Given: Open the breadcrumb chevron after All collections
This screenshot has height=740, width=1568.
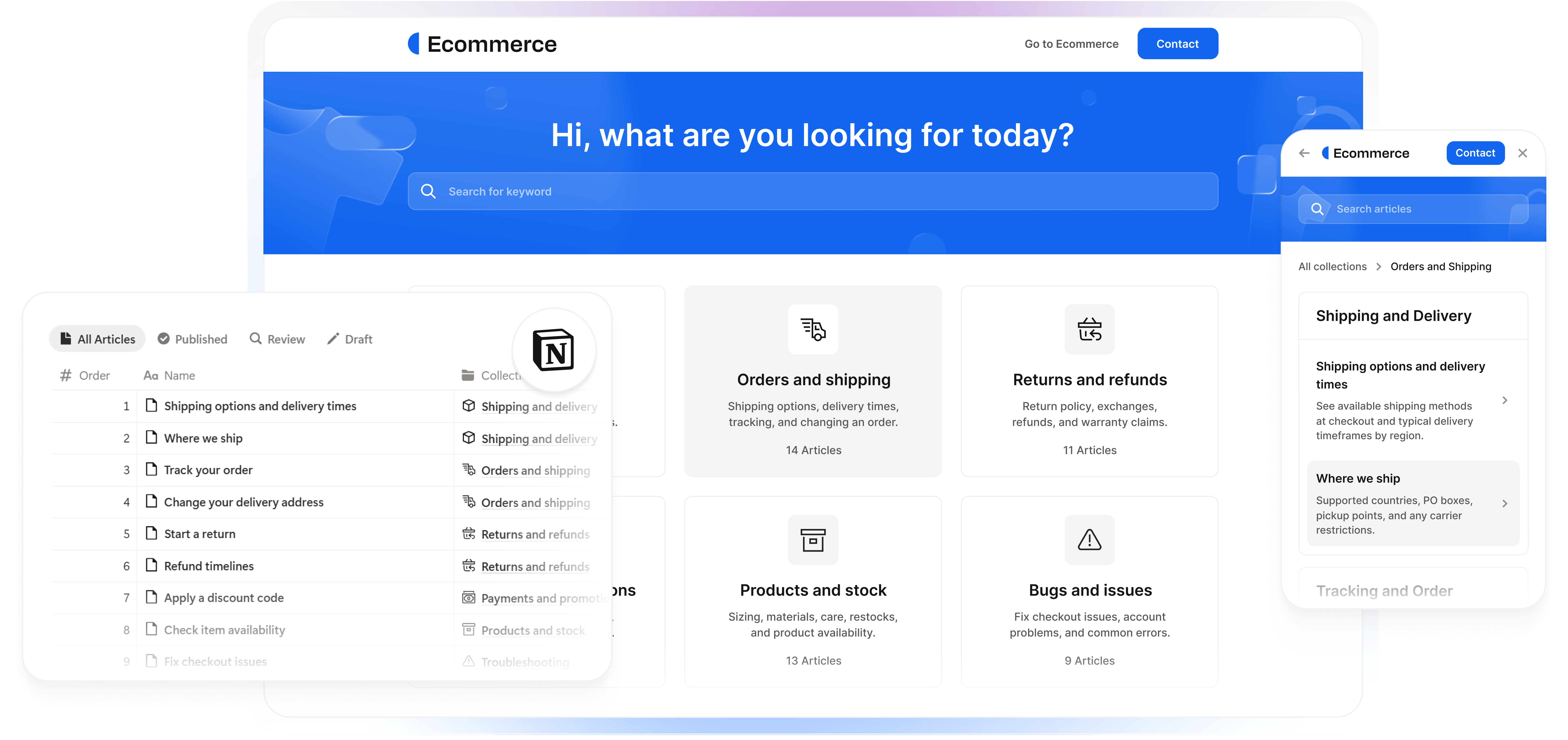Looking at the screenshot, I should coord(1379,267).
